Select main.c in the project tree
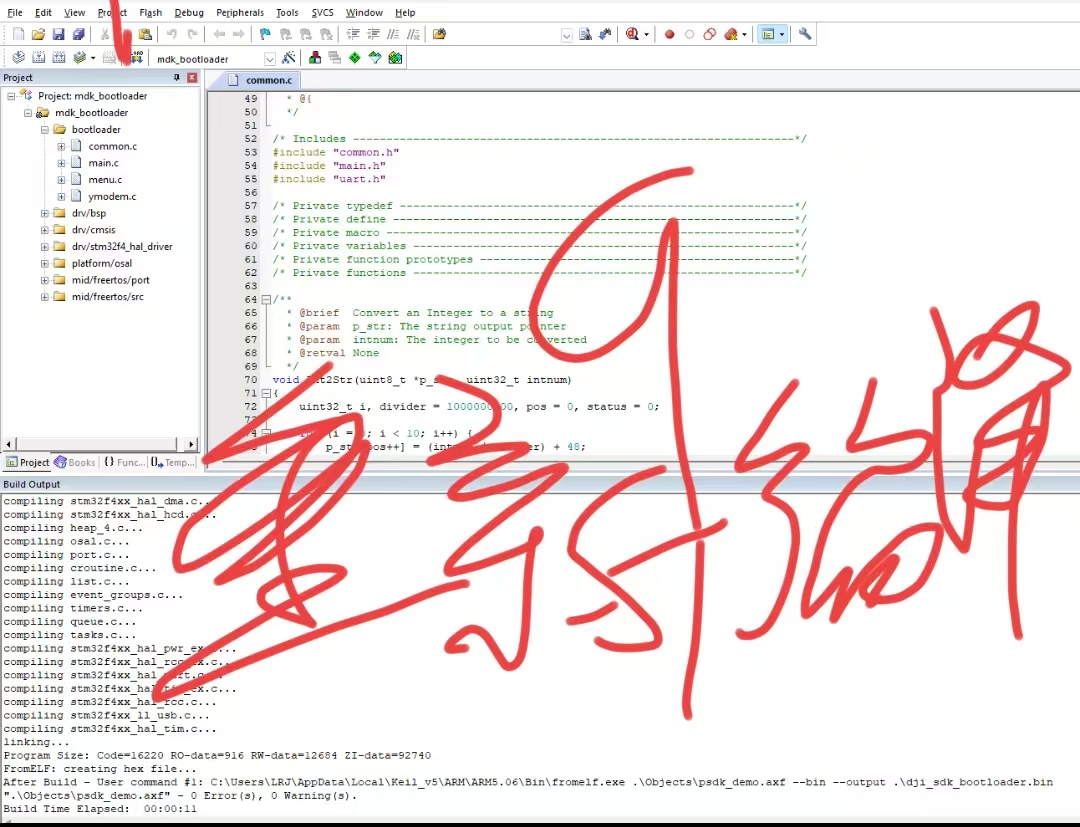This screenshot has width=1080, height=827. [x=104, y=163]
